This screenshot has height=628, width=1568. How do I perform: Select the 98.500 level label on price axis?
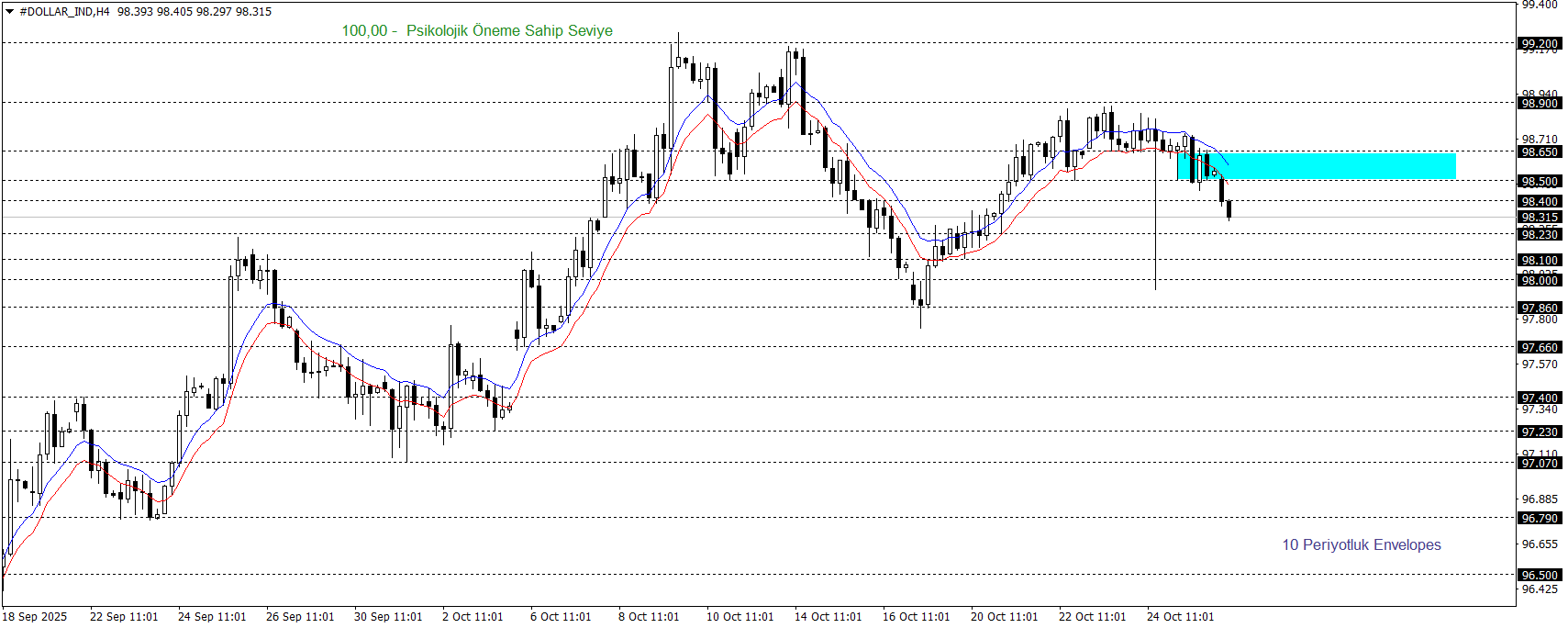[x=1540, y=181]
